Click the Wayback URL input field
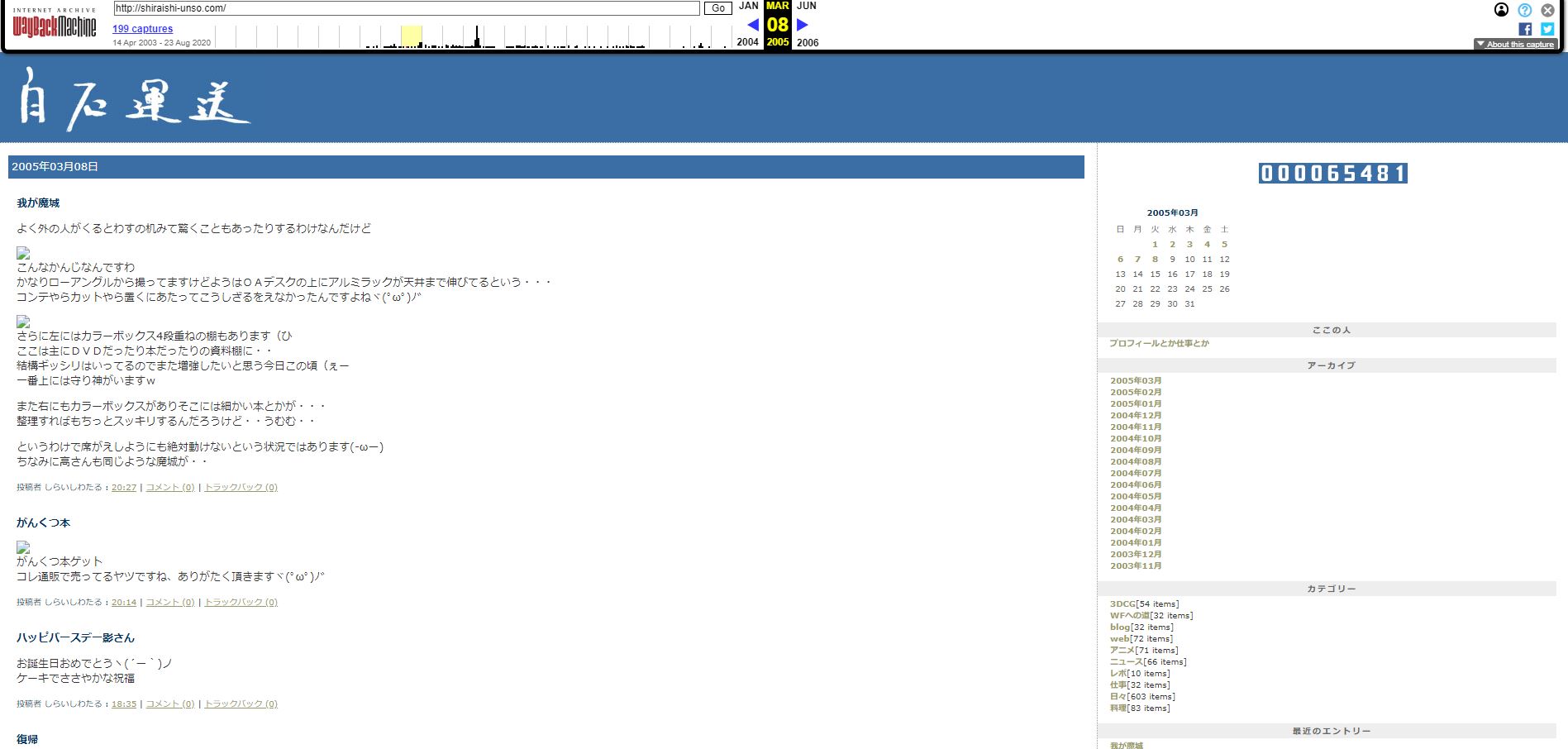Viewport: 1568px width, 749px height. click(x=406, y=8)
